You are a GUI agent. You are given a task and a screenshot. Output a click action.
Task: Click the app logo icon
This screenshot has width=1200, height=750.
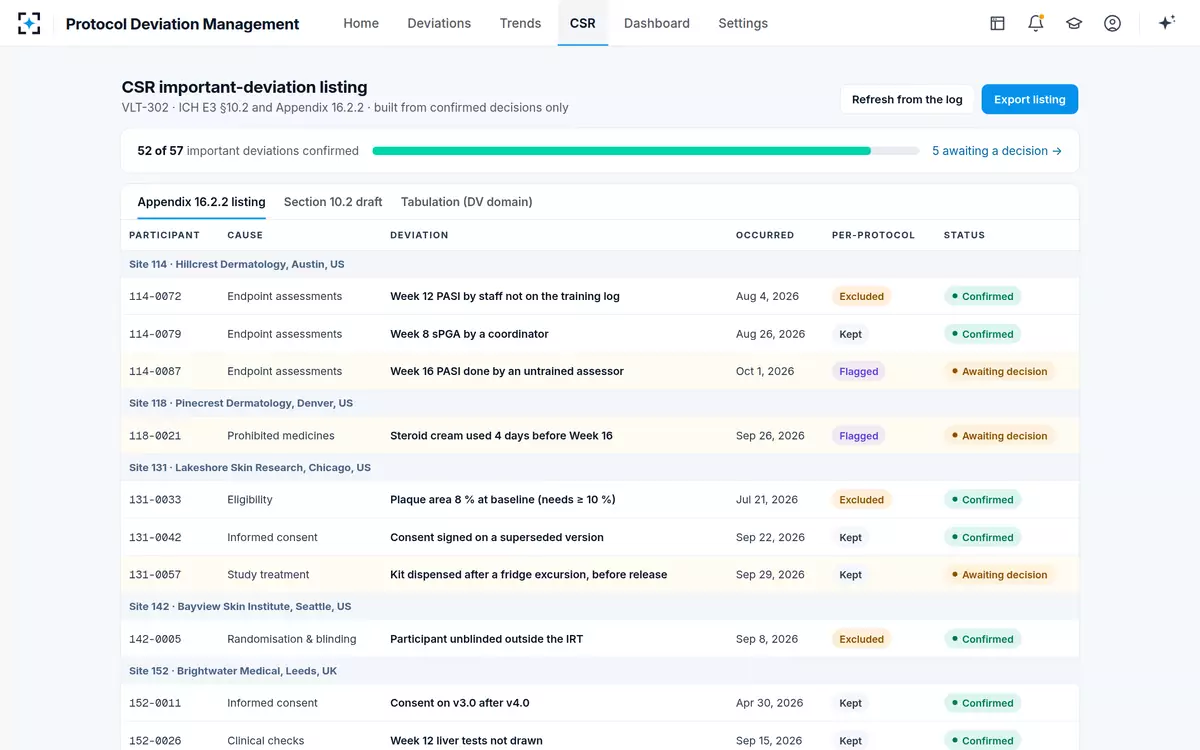(x=29, y=23)
